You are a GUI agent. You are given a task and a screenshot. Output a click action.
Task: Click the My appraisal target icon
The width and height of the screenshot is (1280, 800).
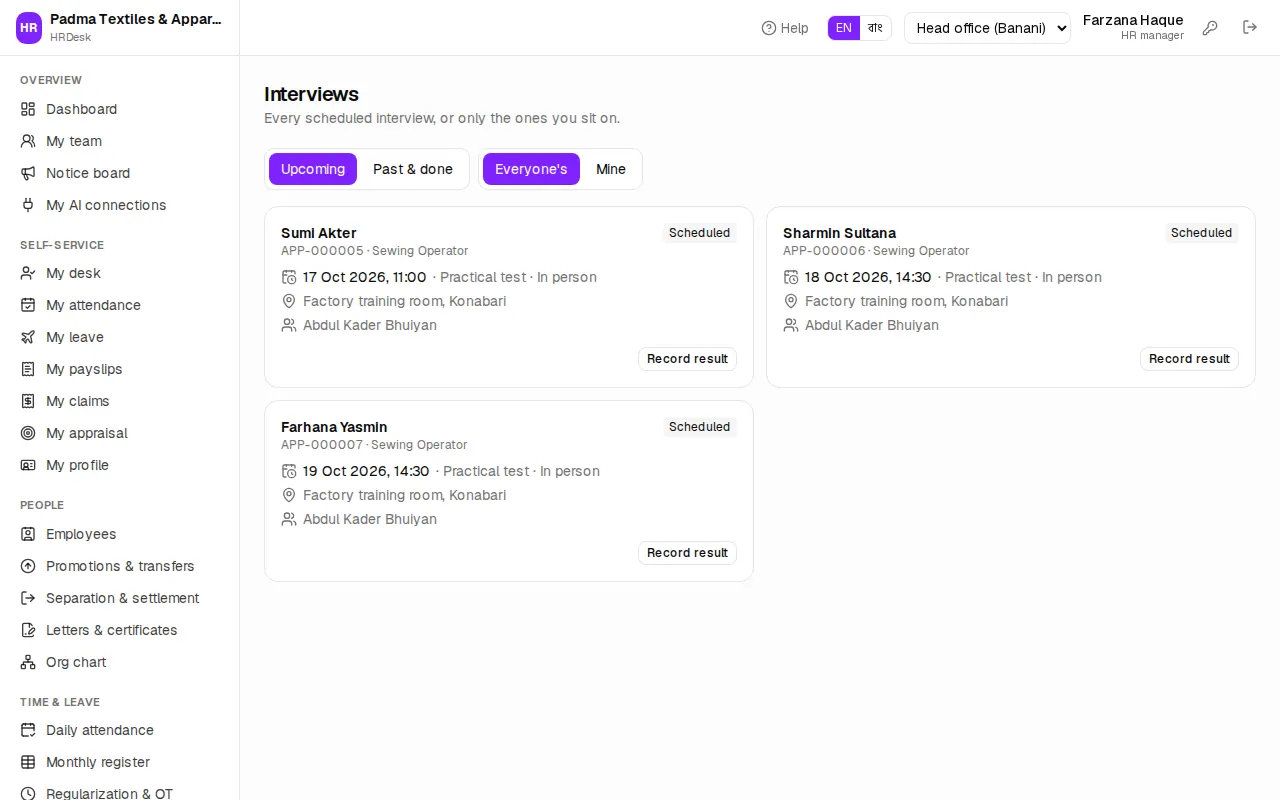click(28, 433)
